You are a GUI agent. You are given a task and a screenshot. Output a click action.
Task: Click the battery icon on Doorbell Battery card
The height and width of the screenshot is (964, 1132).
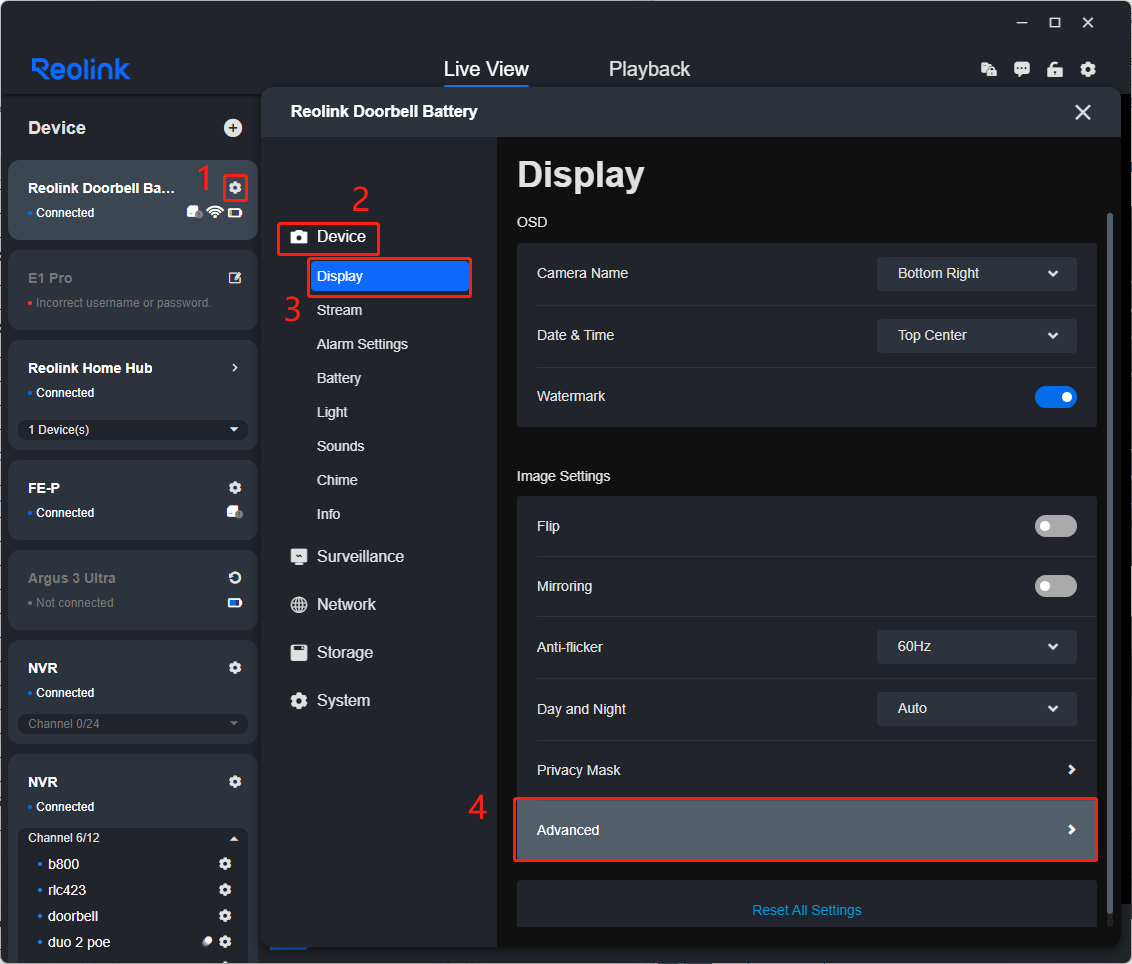click(x=235, y=212)
